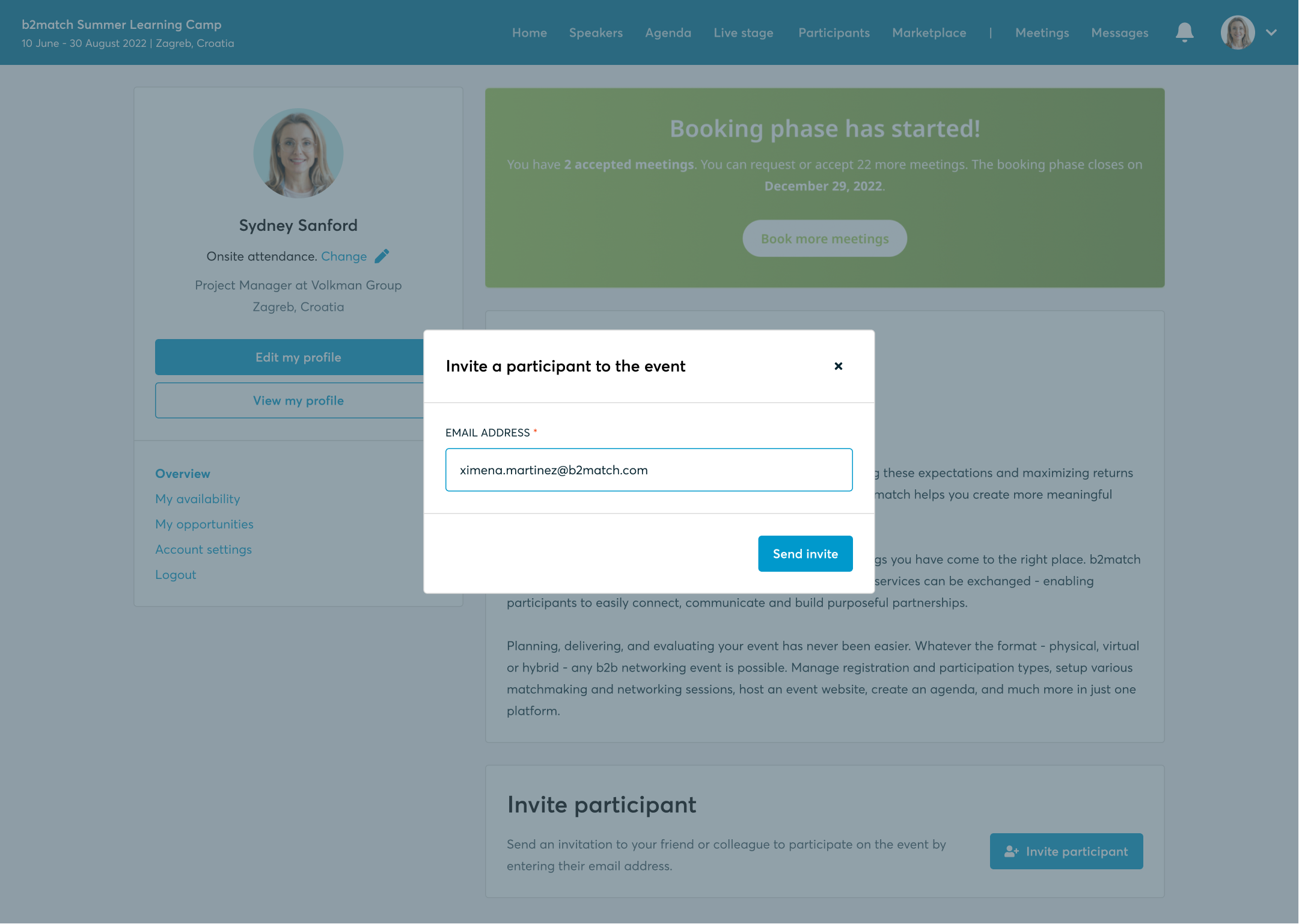Viewport: 1299px width, 924px height.
Task: Click Edit my profile button
Action: pos(298,356)
